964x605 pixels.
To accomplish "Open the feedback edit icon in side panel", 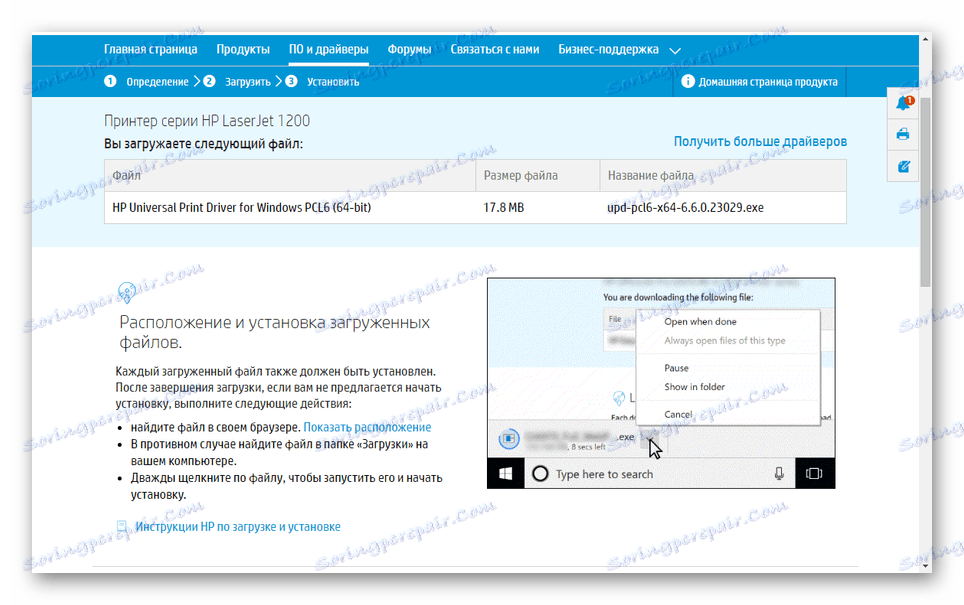I will point(903,166).
